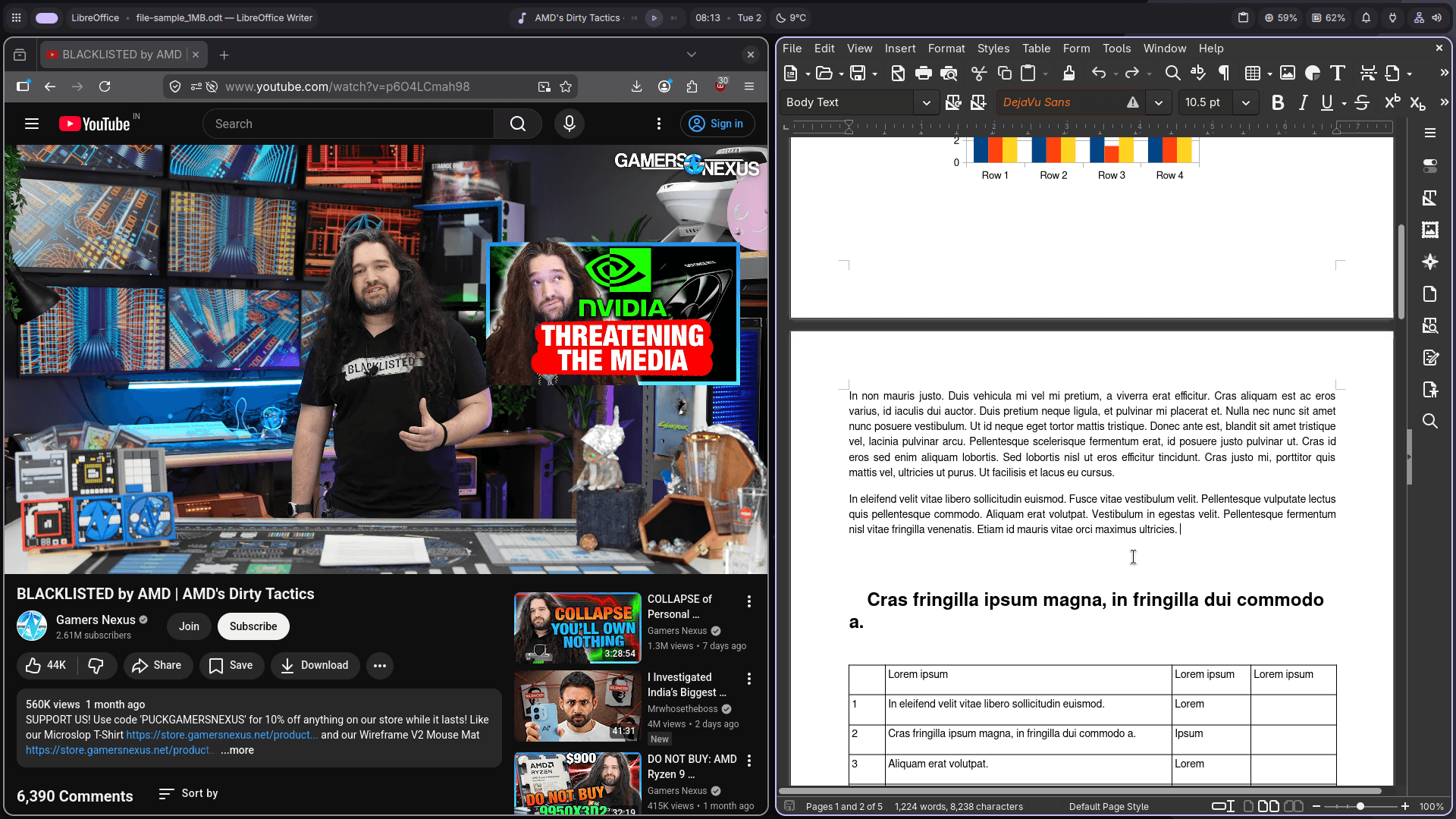Open the Gallery deck in Writer sidebar
Viewport: 1456px width, 819px height.
(x=1430, y=230)
